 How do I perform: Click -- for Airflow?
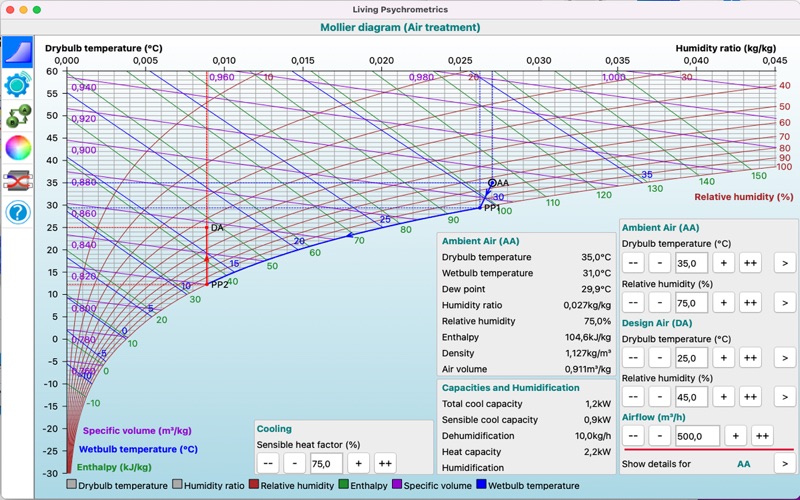[x=633, y=436]
